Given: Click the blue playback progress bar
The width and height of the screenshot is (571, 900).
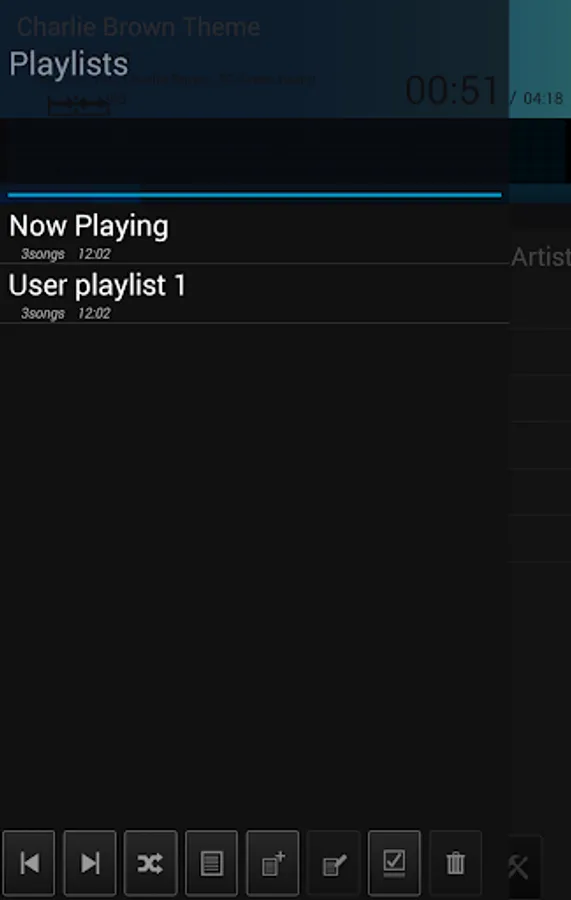Looking at the screenshot, I should tap(254, 195).
